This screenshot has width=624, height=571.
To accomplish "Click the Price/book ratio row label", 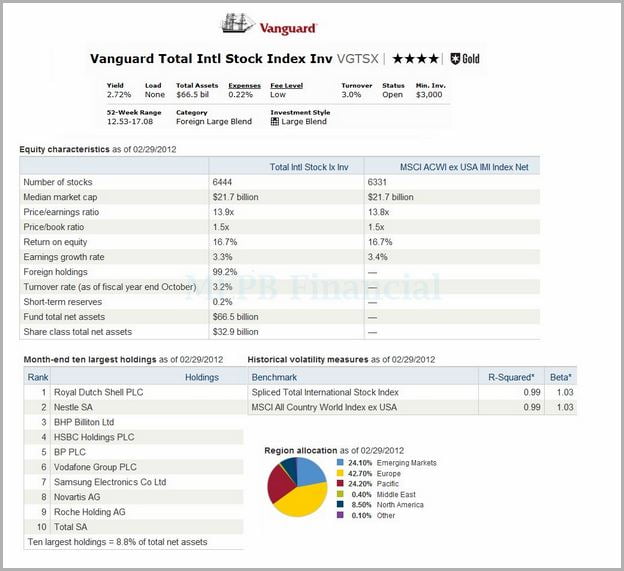I will point(53,227).
